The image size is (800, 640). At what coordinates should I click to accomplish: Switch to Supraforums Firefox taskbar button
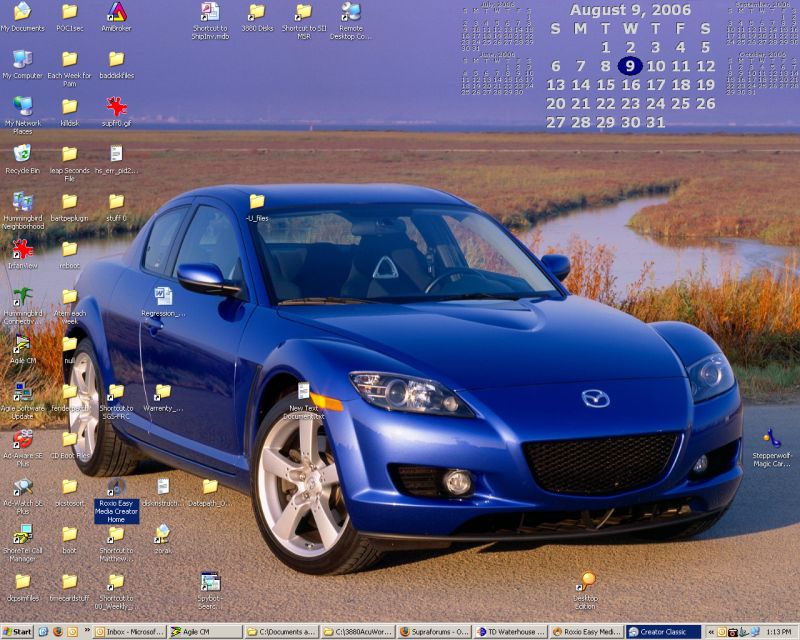pyautogui.click(x=433, y=632)
